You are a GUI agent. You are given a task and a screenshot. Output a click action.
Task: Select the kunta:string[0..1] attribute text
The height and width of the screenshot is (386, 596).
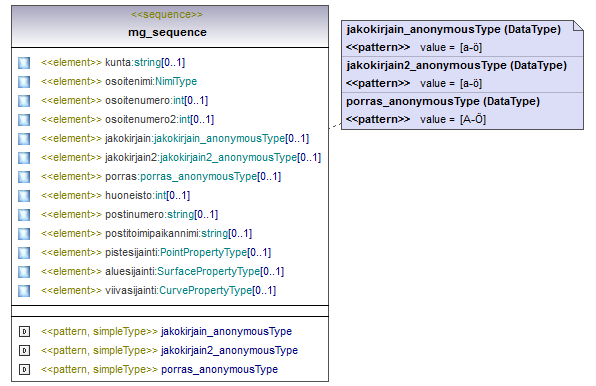[x=145, y=62]
